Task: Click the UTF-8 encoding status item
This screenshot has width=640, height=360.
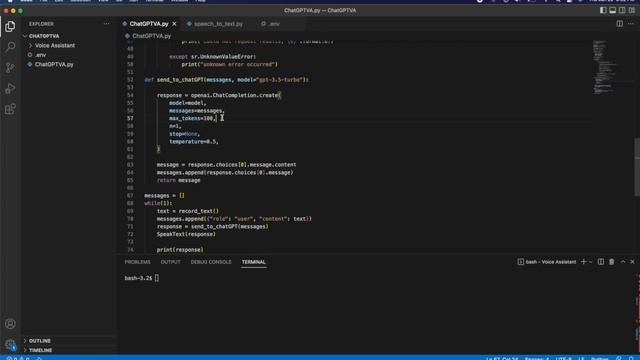Action: coord(564,358)
